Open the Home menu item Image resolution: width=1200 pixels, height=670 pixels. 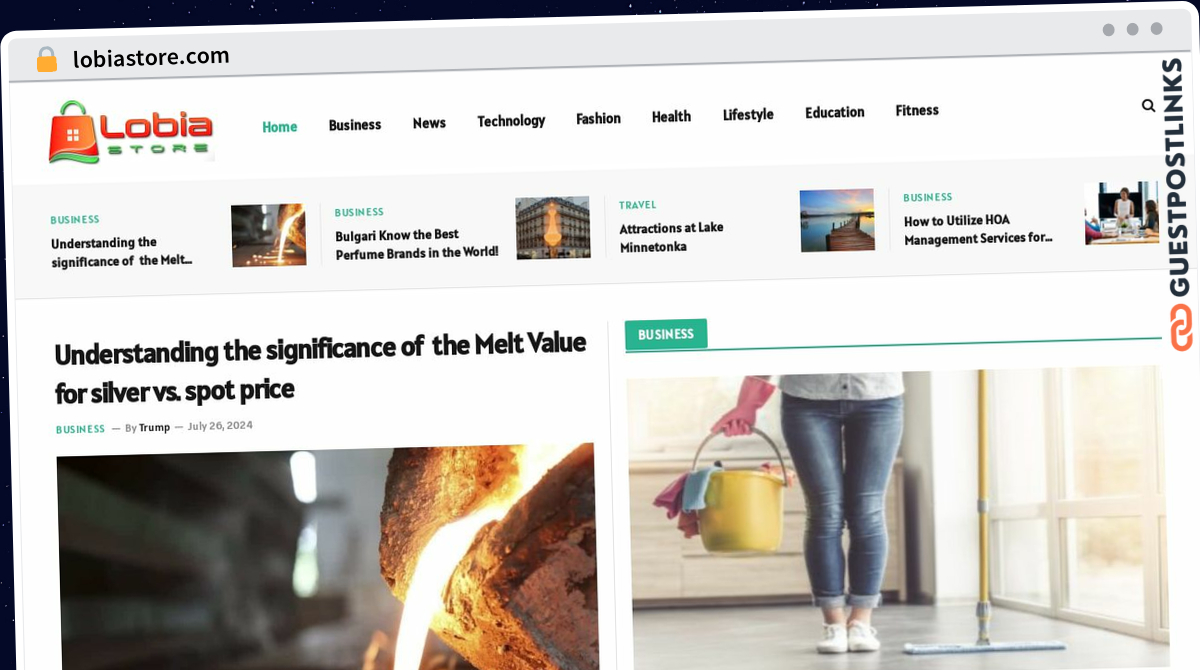tap(280, 127)
